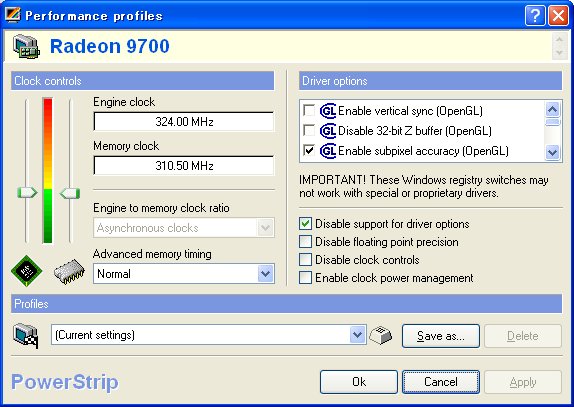Click the Cancel button
The image size is (574, 407).
click(x=441, y=382)
